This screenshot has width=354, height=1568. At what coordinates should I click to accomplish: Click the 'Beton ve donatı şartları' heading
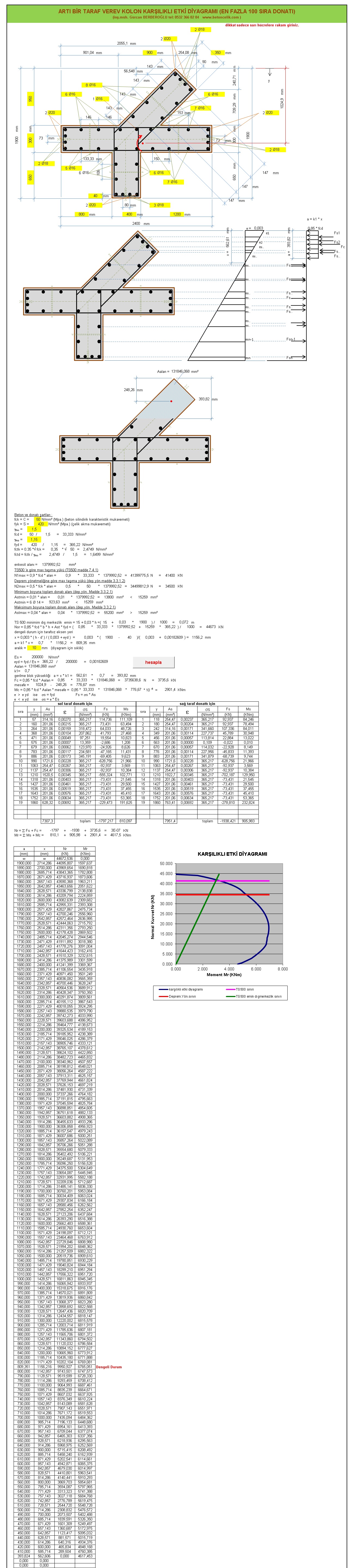(33, 514)
